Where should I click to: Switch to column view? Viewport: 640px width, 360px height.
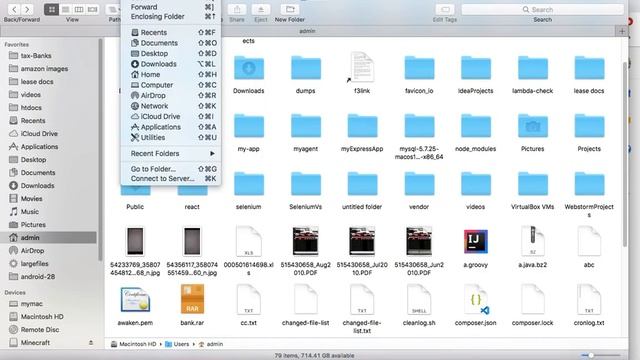click(79, 9)
